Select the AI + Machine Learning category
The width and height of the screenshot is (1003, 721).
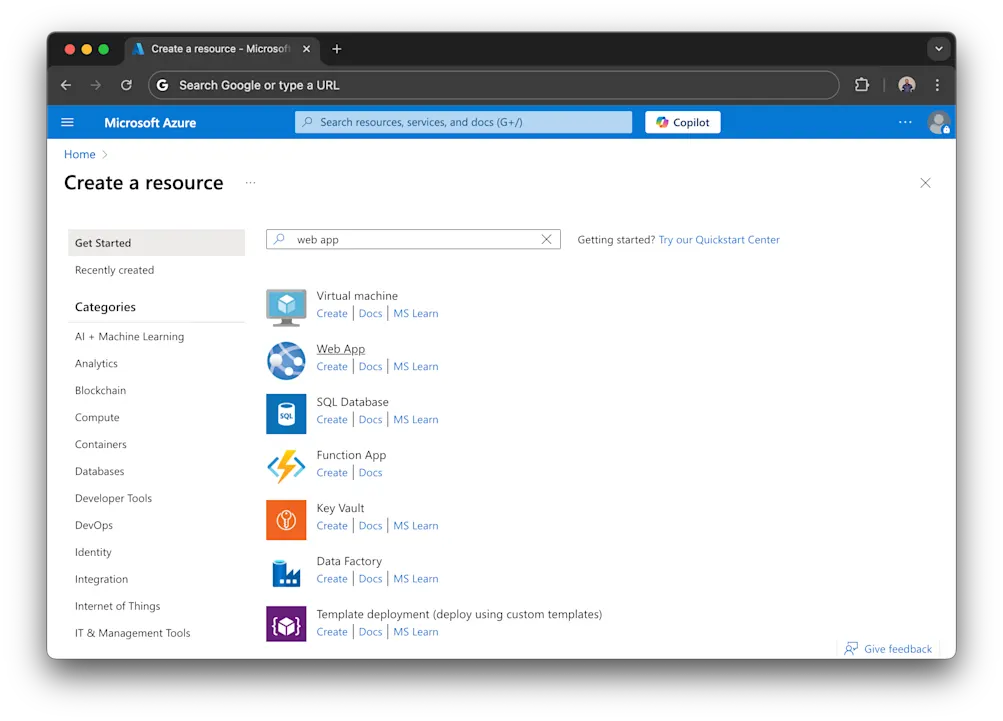coord(129,336)
